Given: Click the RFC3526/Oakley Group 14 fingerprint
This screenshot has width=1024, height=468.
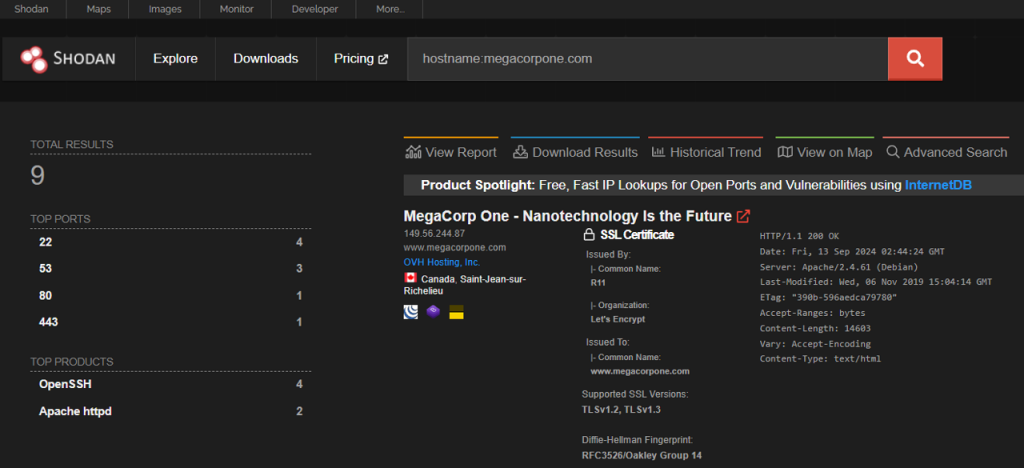Looking at the screenshot, I should point(641,456).
